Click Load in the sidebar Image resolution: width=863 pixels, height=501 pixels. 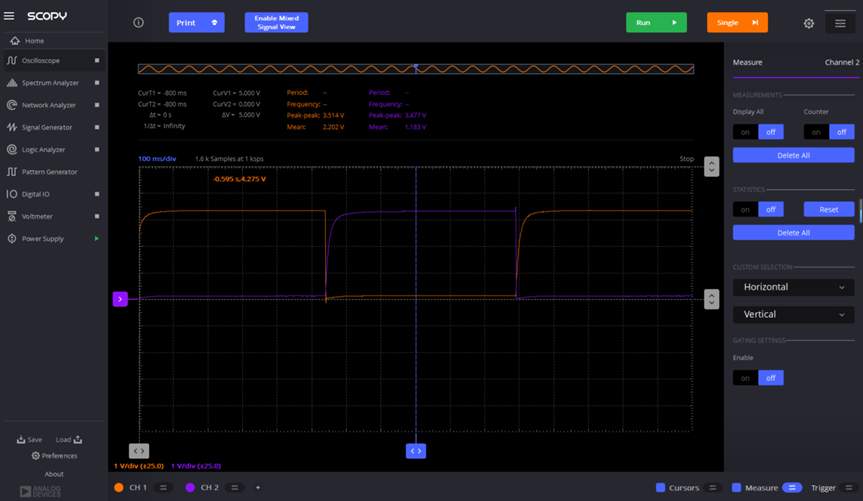(69, 439)
